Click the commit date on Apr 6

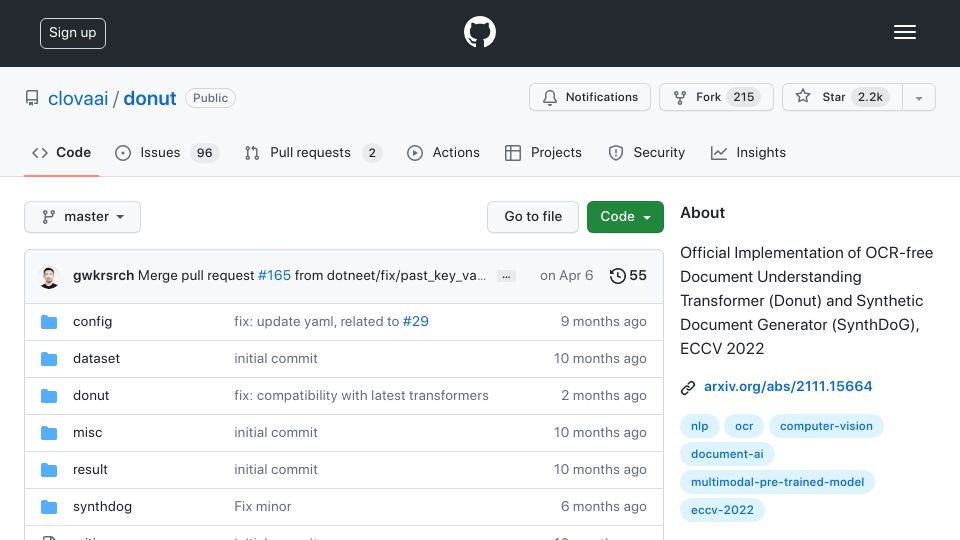pos(566,276)
